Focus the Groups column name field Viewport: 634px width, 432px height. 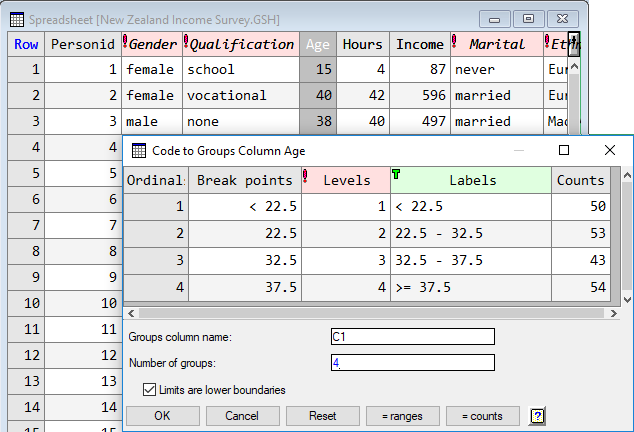412,337
